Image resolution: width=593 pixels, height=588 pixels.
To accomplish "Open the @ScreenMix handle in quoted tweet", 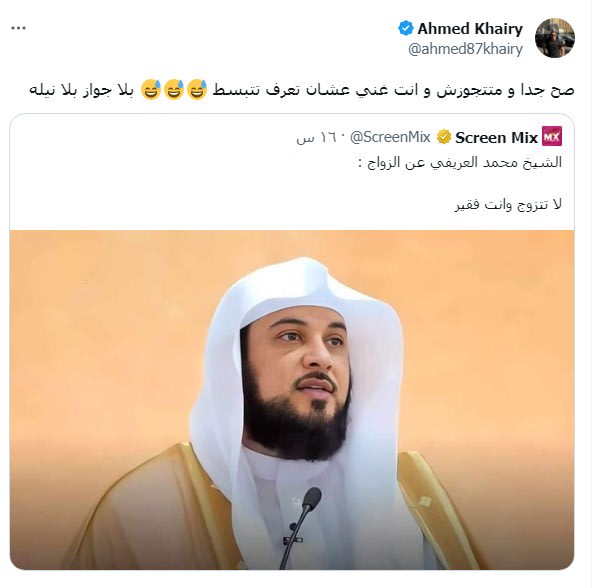I will pyautogui.click(x=390, y=137).
